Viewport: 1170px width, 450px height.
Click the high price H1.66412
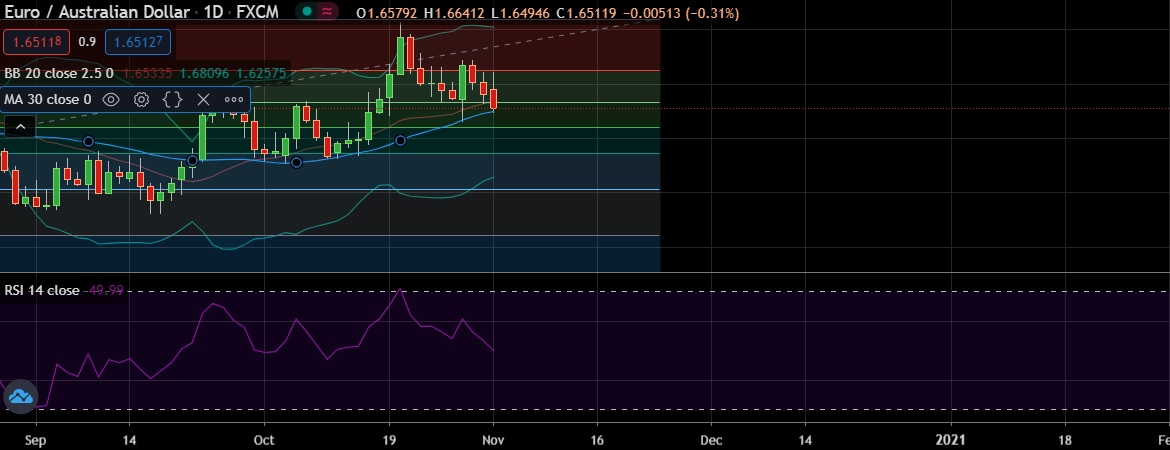(454, 13)
